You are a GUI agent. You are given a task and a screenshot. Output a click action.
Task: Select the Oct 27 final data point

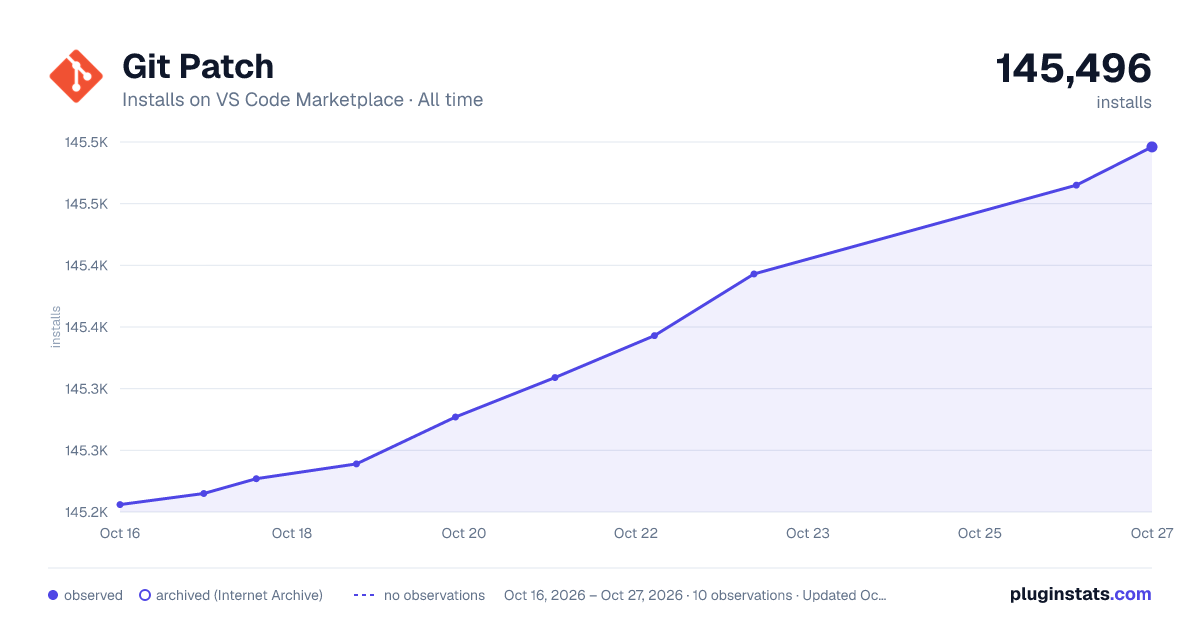1152,147
